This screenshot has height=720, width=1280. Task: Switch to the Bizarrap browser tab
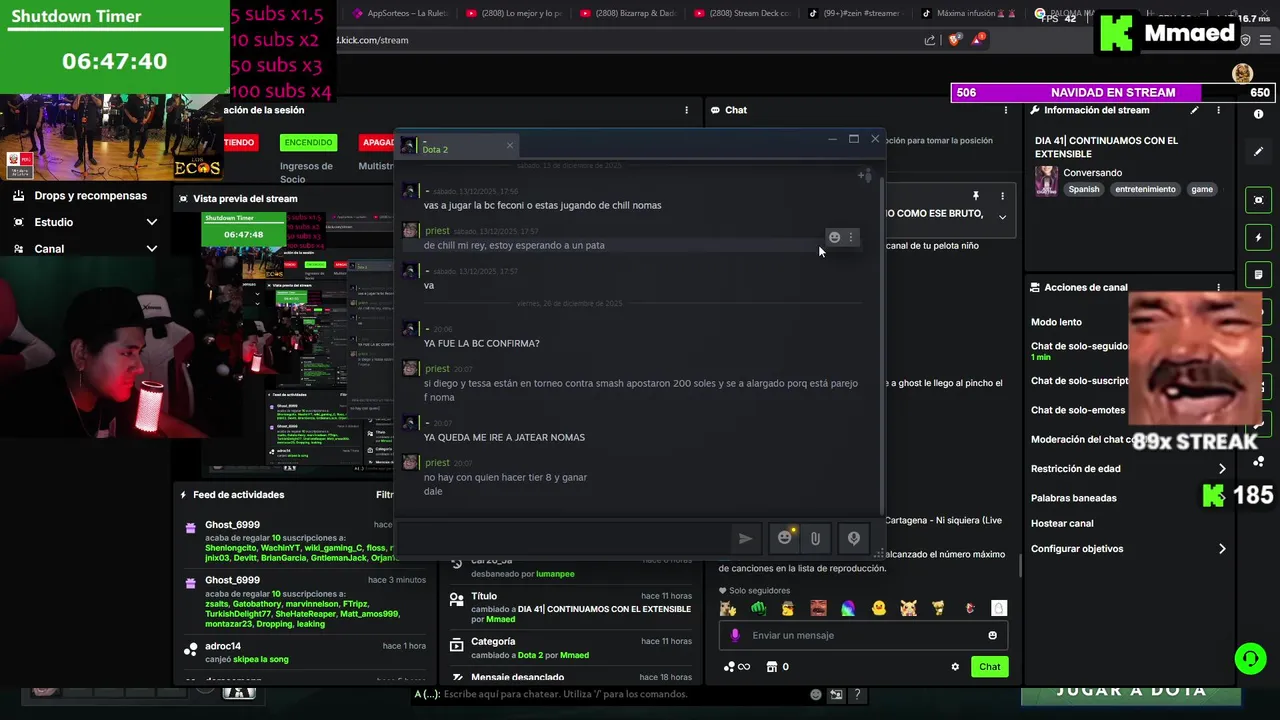pos(629,13)
